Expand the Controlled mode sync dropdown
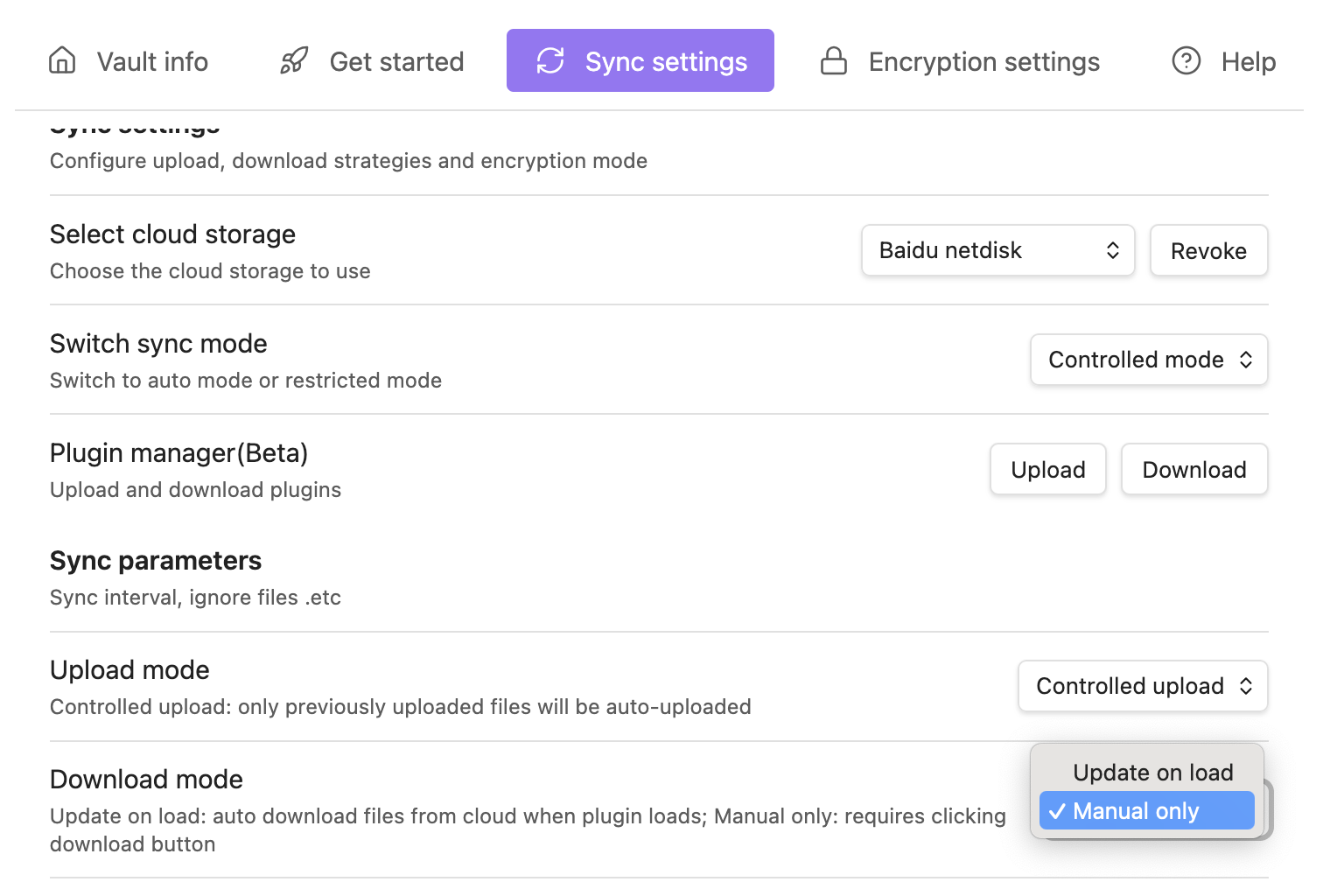1337x896 pixels. [x=1148, y=360]
